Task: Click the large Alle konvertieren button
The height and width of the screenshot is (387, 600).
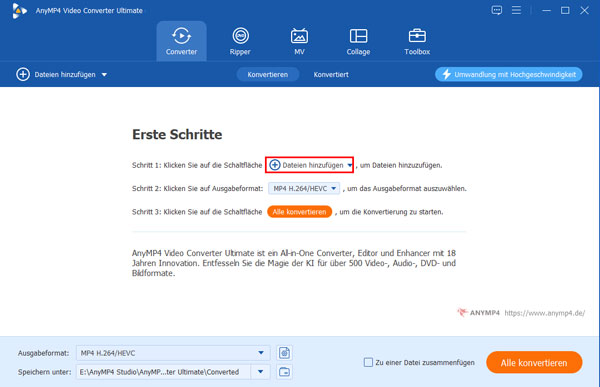Action: [534, 363]
